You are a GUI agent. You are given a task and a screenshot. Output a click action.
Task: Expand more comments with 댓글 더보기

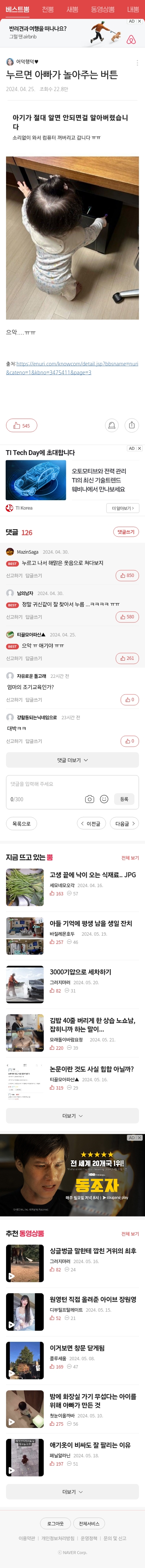pyautogui.click(x=72, y=760)
